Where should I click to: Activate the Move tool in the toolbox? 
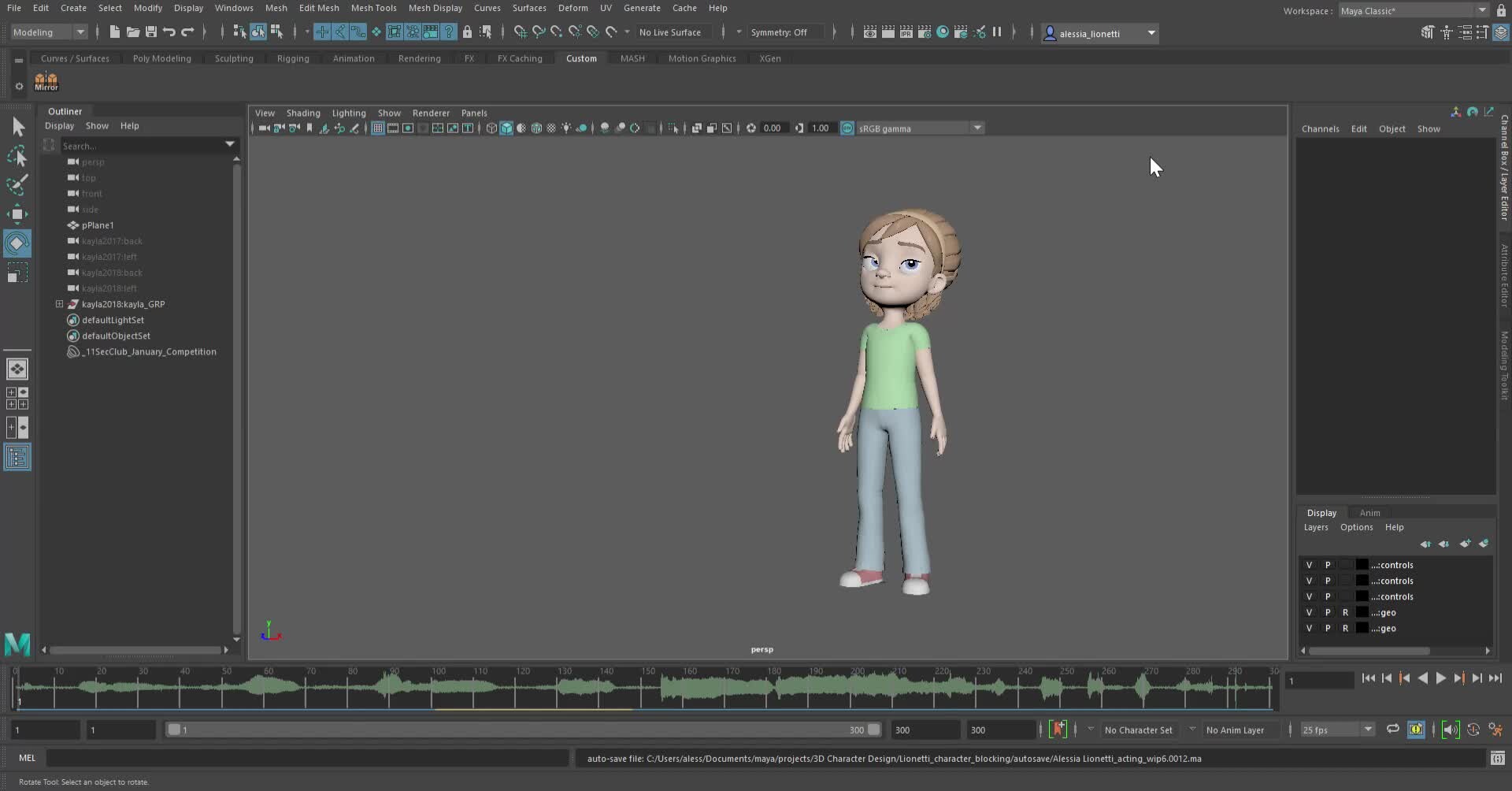click(17, 214)
